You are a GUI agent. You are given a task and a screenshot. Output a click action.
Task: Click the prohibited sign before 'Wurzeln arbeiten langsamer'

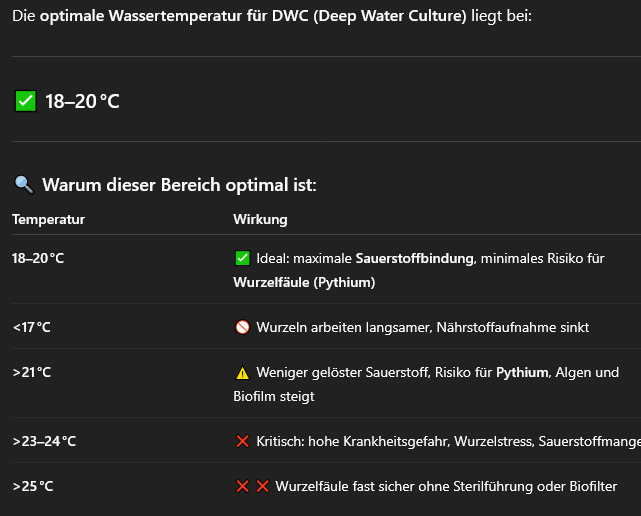[x=242, y=327]
